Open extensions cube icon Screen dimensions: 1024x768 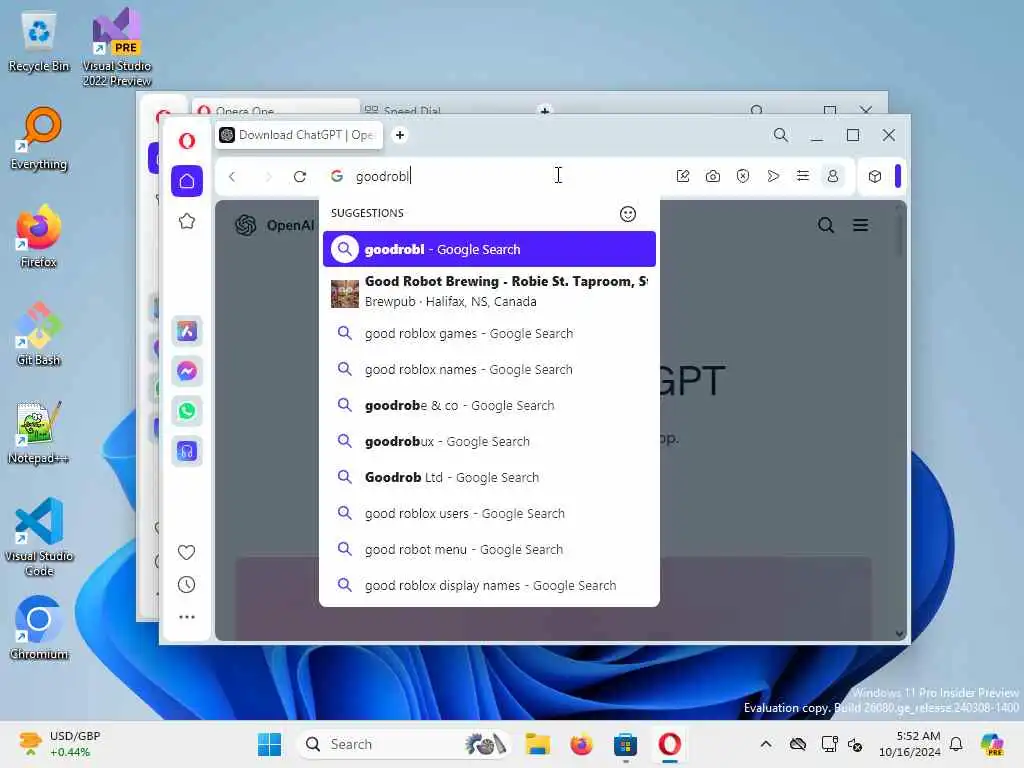(x=875, y=176)
